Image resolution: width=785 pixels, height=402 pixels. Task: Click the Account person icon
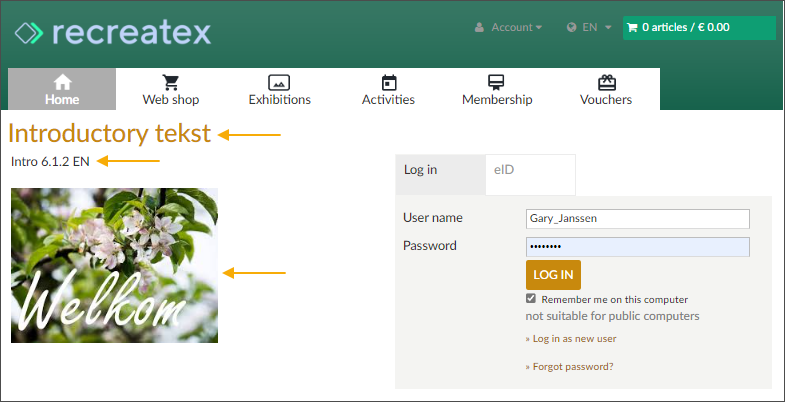pyautogui.click(x=480, y=28)
